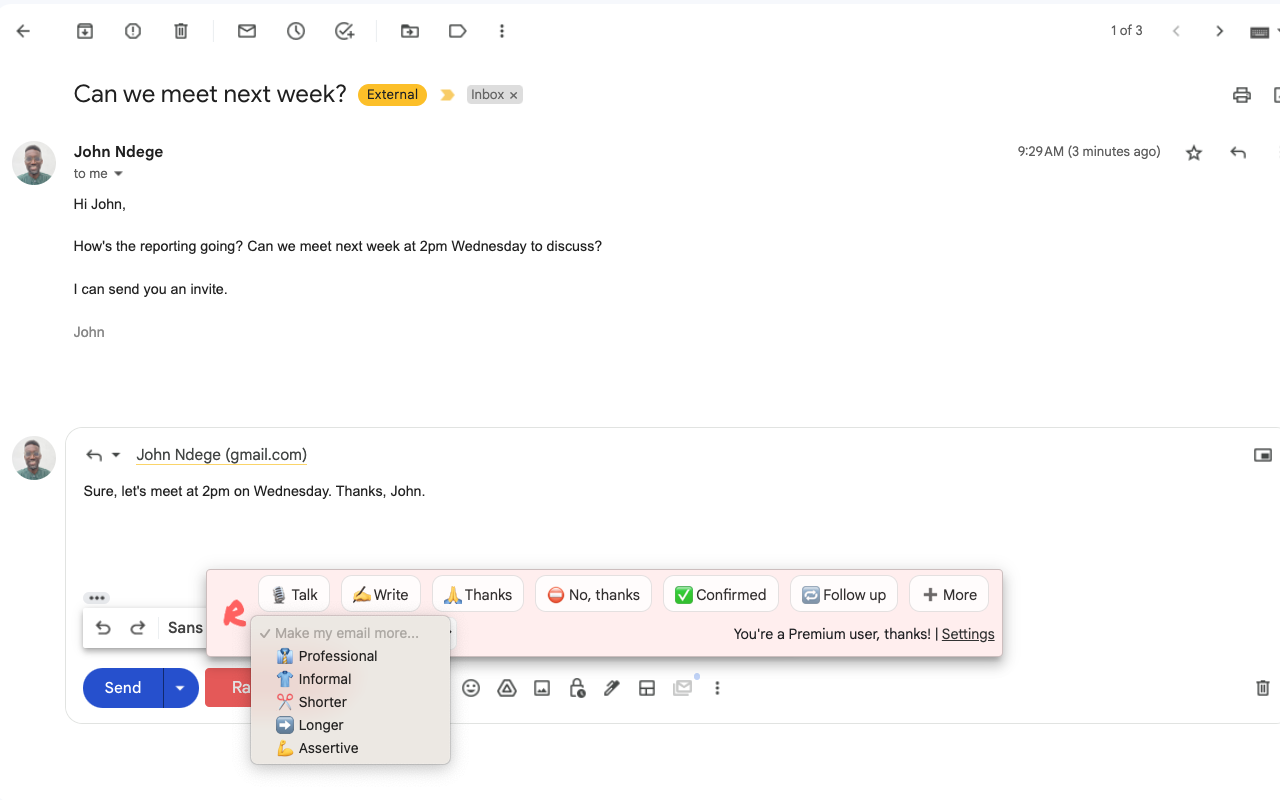Discard the draft reply
This screenshot has height=800, width=1280.
click(x=1263, y=688)
